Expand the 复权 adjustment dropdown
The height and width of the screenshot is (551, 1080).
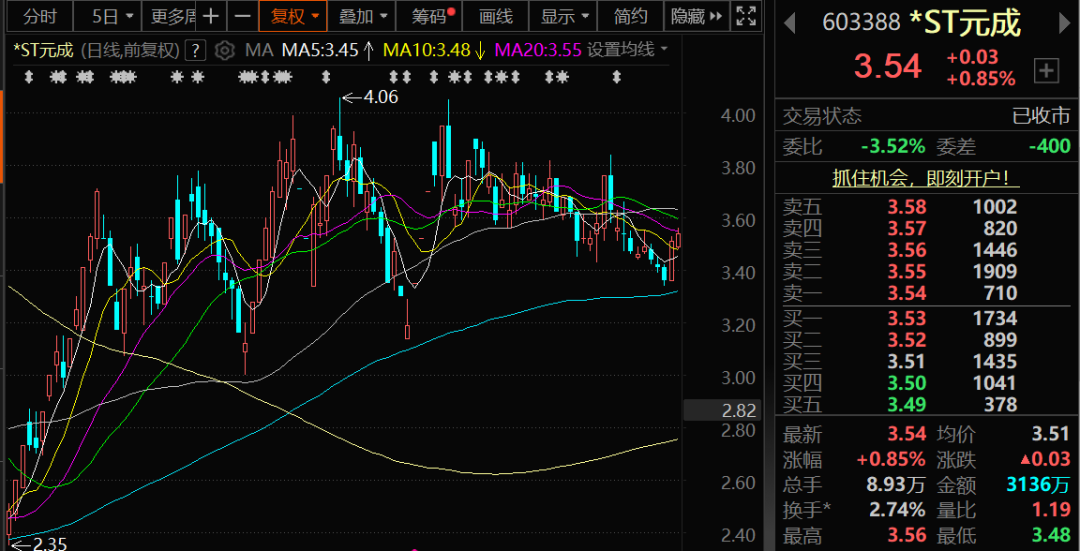point(293,17)
